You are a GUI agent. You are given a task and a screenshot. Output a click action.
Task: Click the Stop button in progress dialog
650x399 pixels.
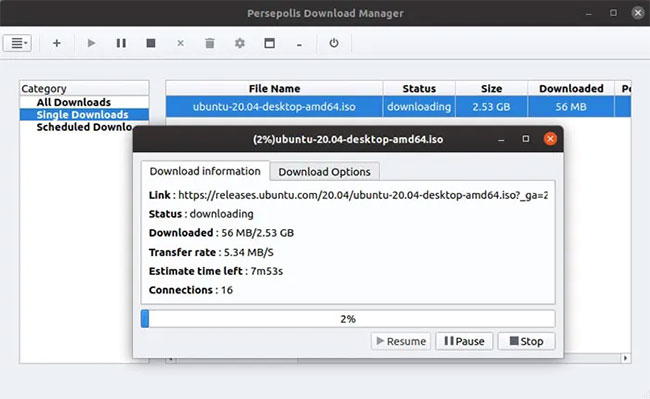pos(526,341)
